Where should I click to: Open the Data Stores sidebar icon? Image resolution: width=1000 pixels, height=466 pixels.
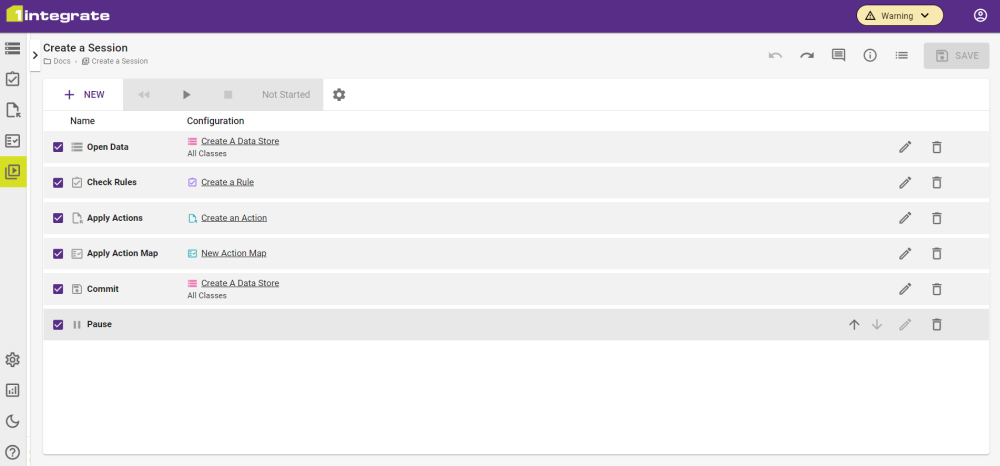[x=13, y=48]
